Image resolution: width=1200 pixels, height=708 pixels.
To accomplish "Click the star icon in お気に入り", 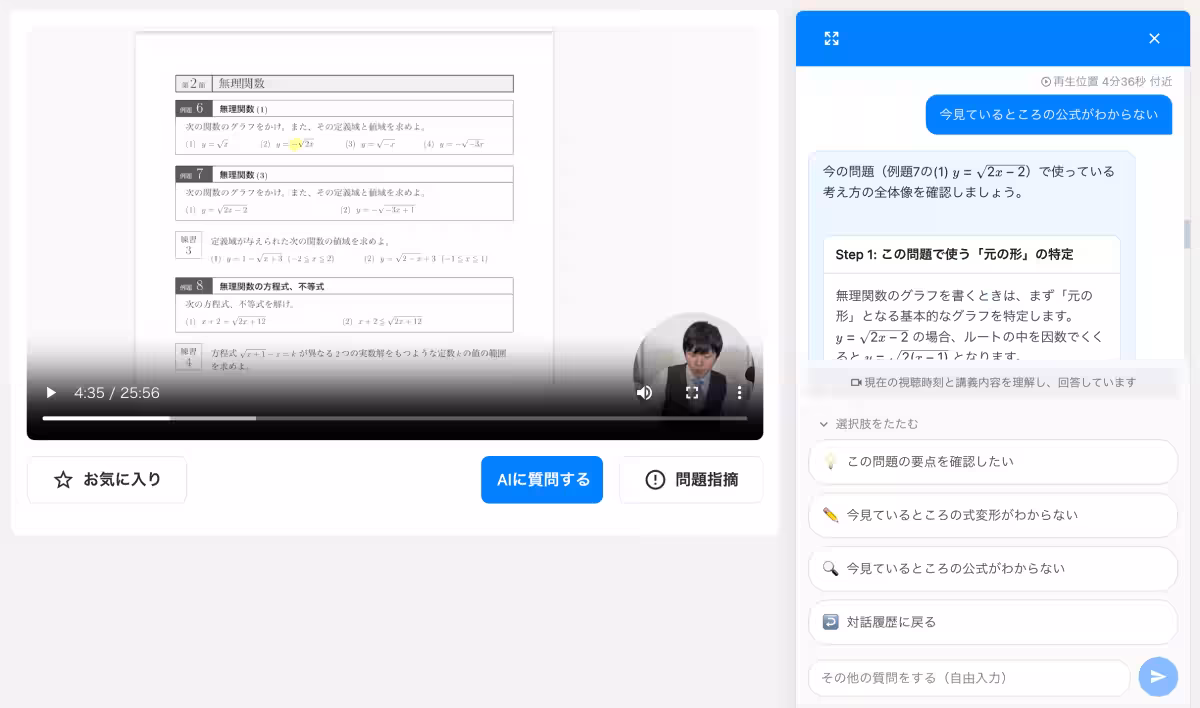I will (63, 480).
